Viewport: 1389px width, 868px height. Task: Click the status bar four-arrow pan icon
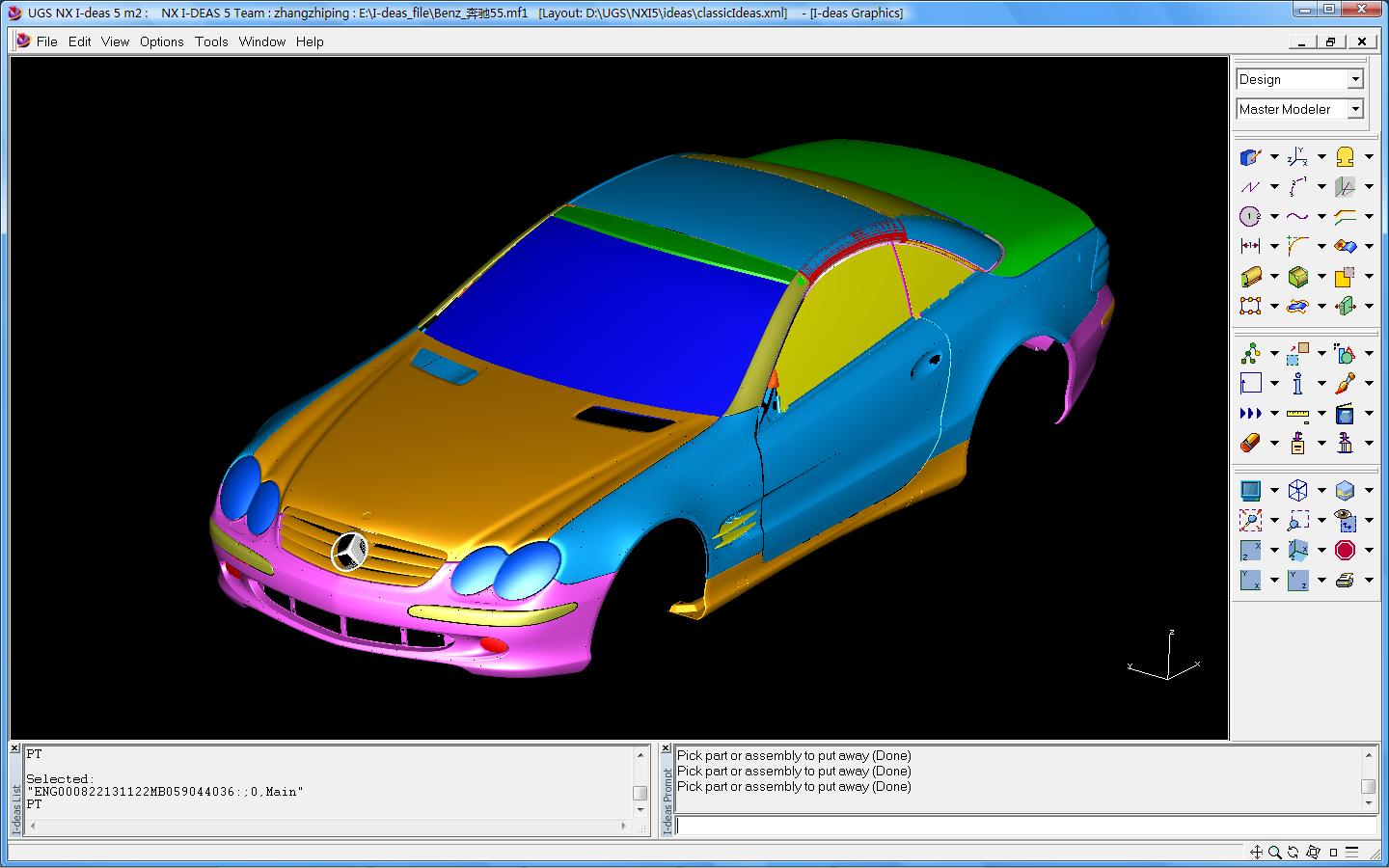[x=1256, y=852]
